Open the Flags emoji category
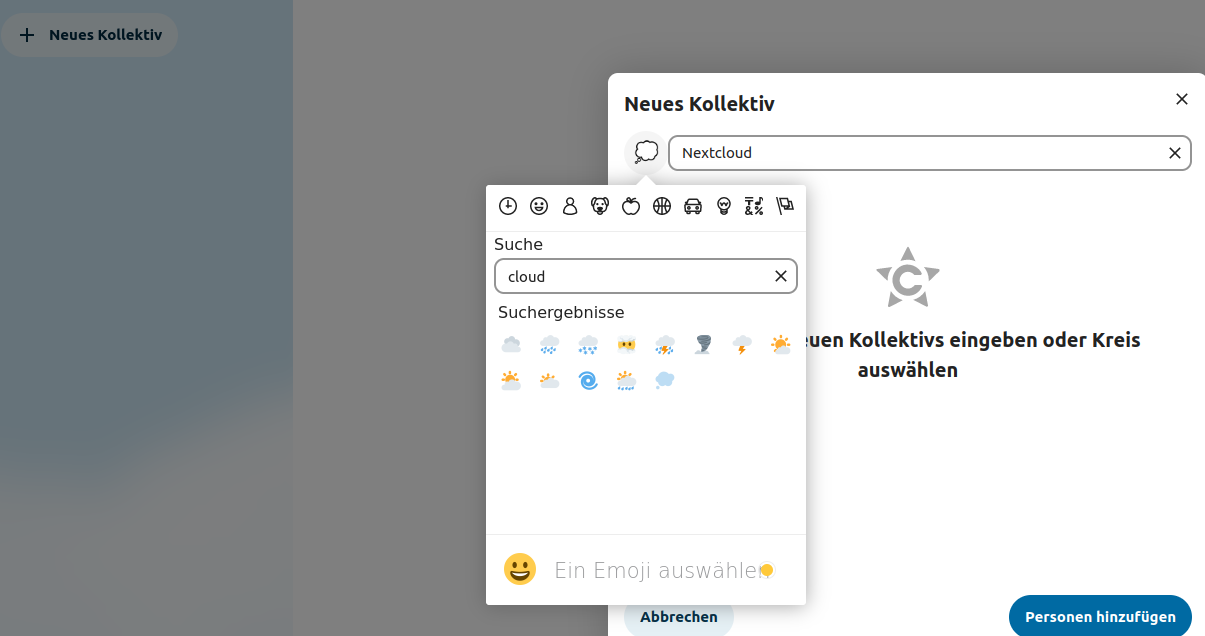The height and width of the screenshot is (636, 1205). pyautogui.click(x=785, y=206)
